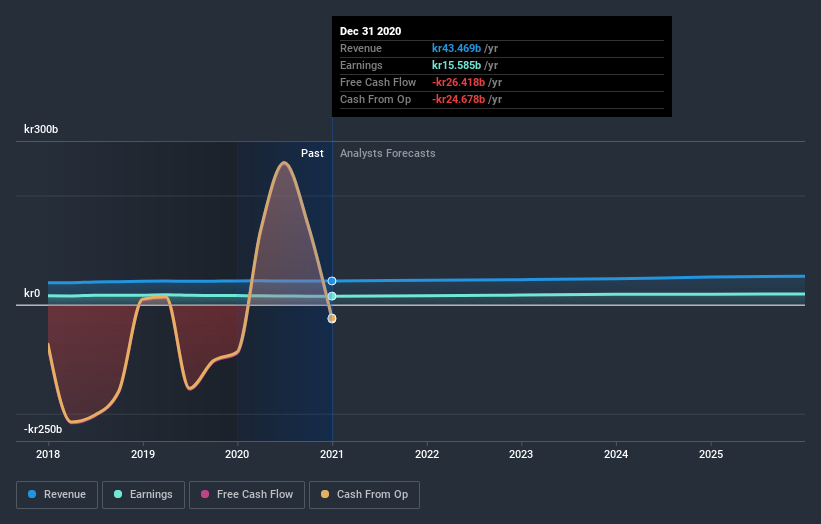The image size is (821, 524).
Task: Click the 2018 x-axis label
Action: point(48,454)
